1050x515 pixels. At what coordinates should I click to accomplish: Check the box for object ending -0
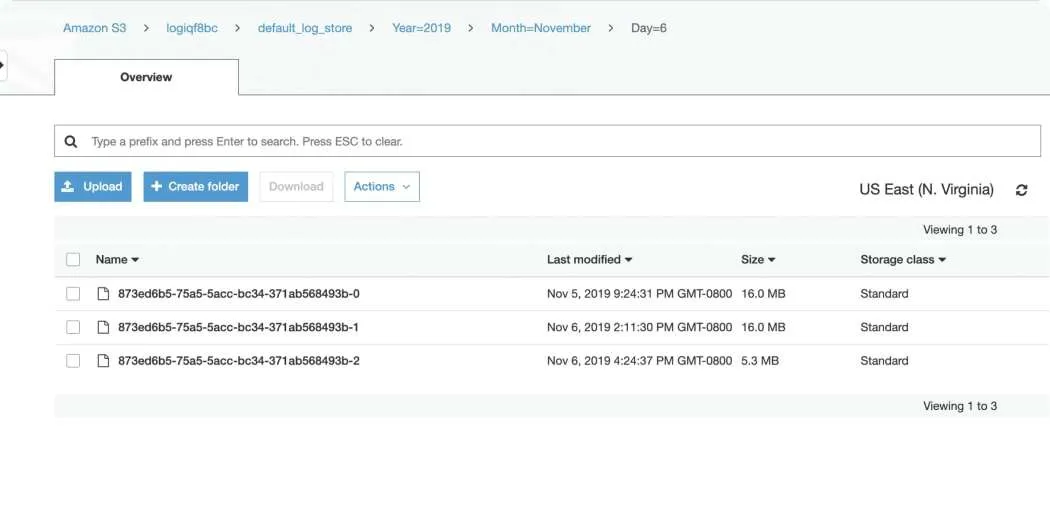[x=73, y=293]
